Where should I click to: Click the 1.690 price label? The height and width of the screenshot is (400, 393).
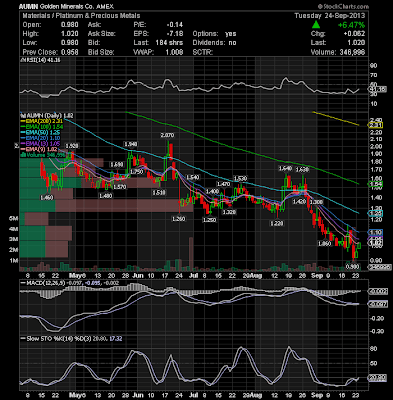[x=117, y=164]
